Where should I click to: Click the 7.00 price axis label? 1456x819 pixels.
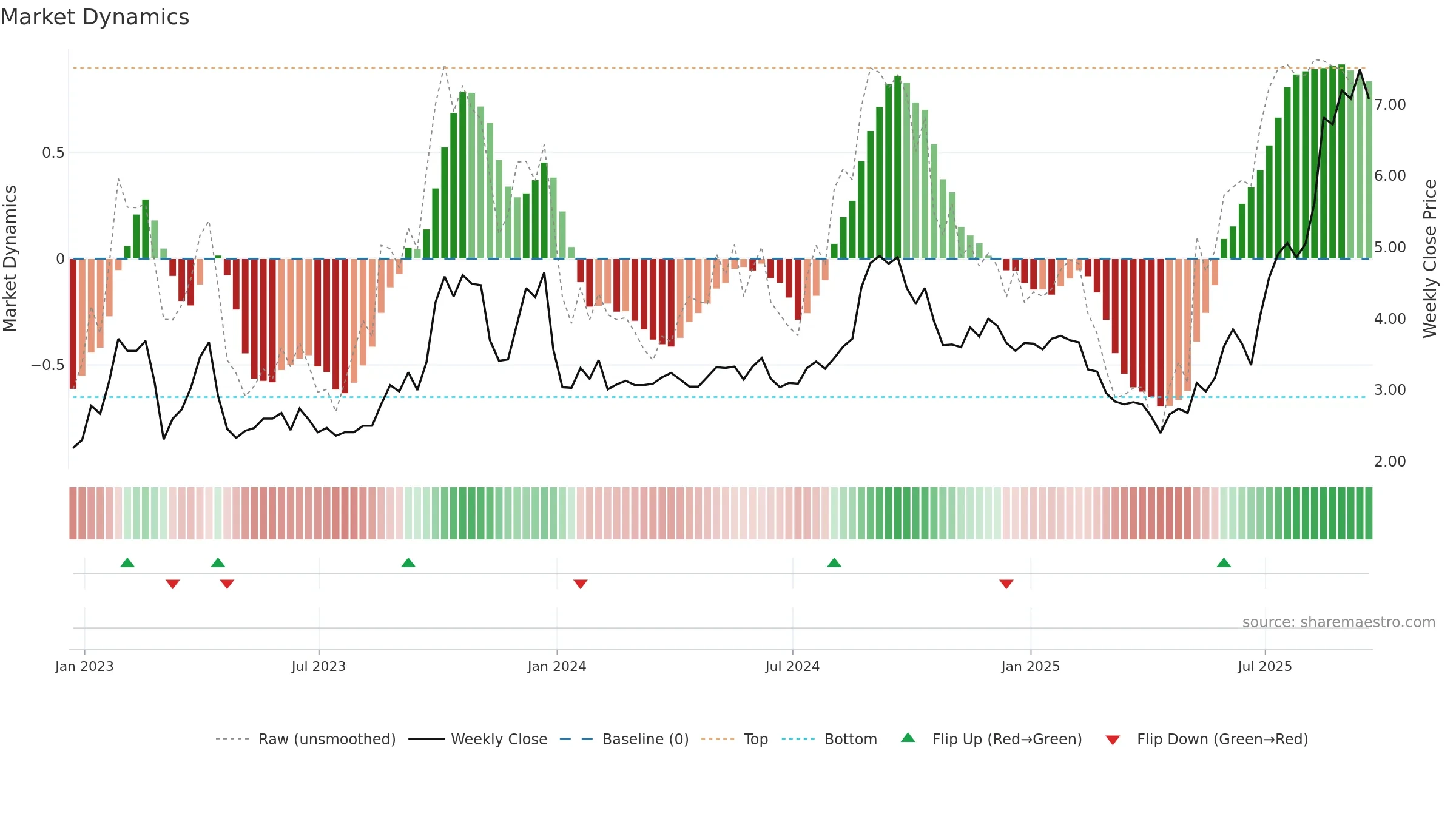tap(1390, 104)
